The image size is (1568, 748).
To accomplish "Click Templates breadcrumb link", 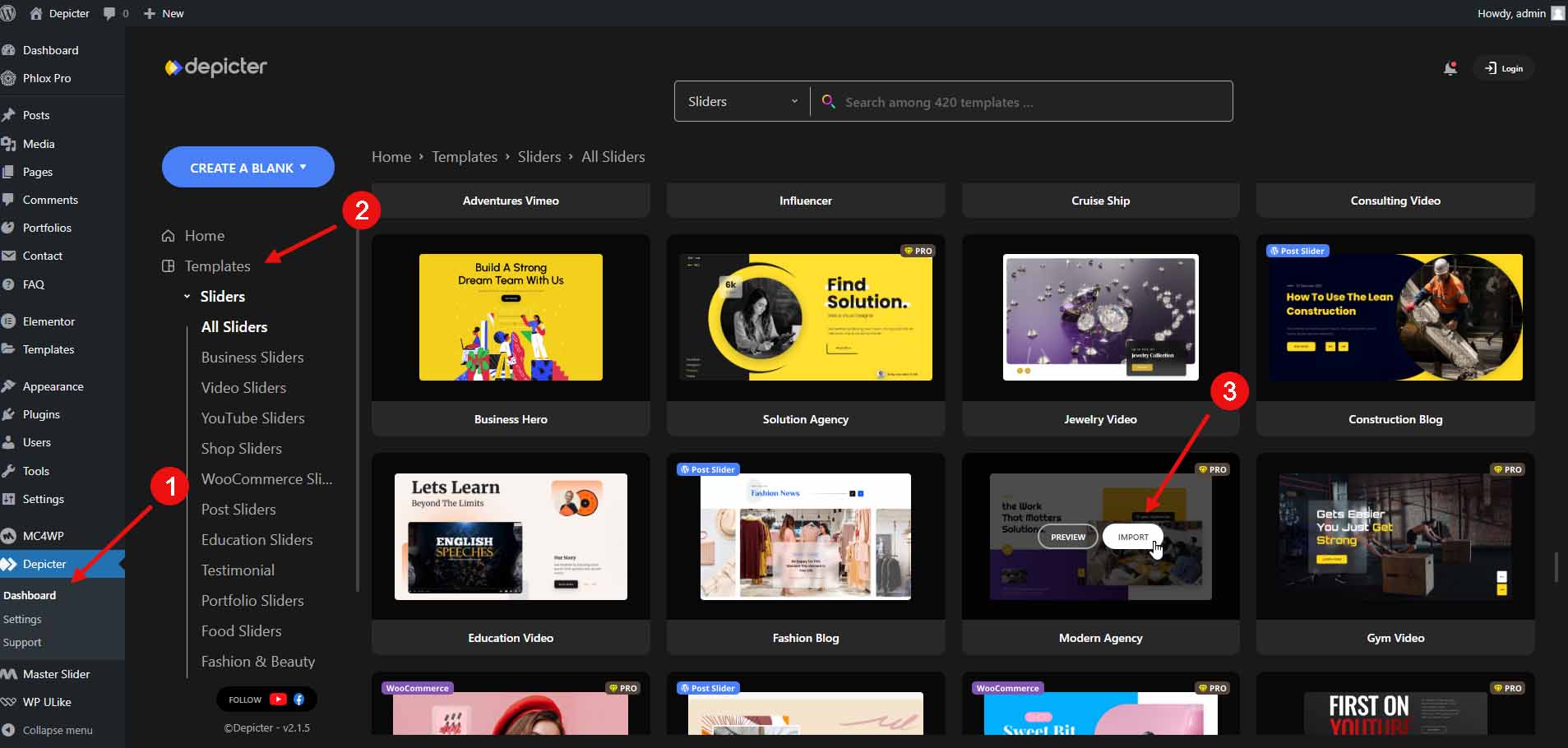I will click(465, 156).
